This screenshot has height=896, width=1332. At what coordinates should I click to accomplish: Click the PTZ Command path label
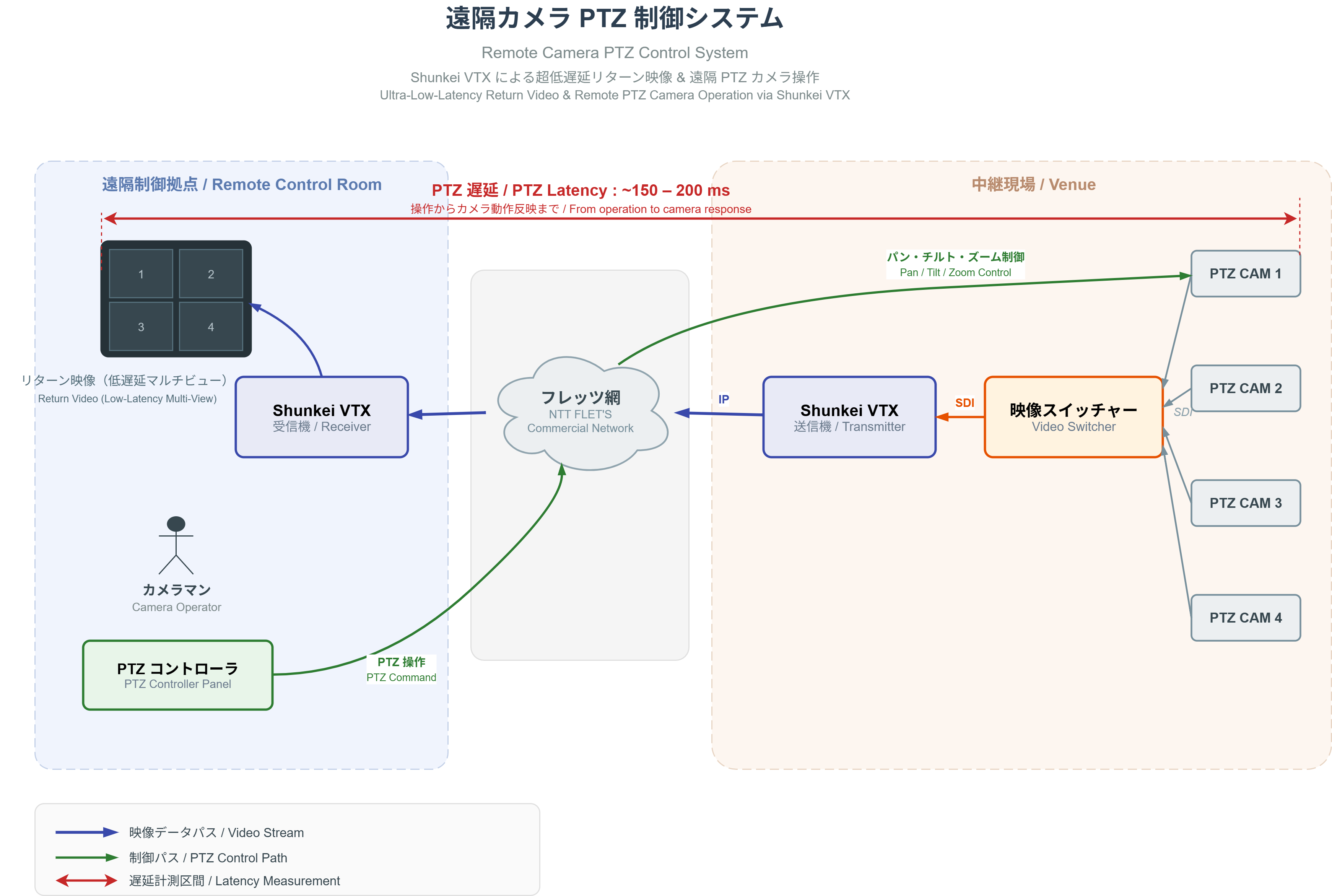click(x=401, y=670)
